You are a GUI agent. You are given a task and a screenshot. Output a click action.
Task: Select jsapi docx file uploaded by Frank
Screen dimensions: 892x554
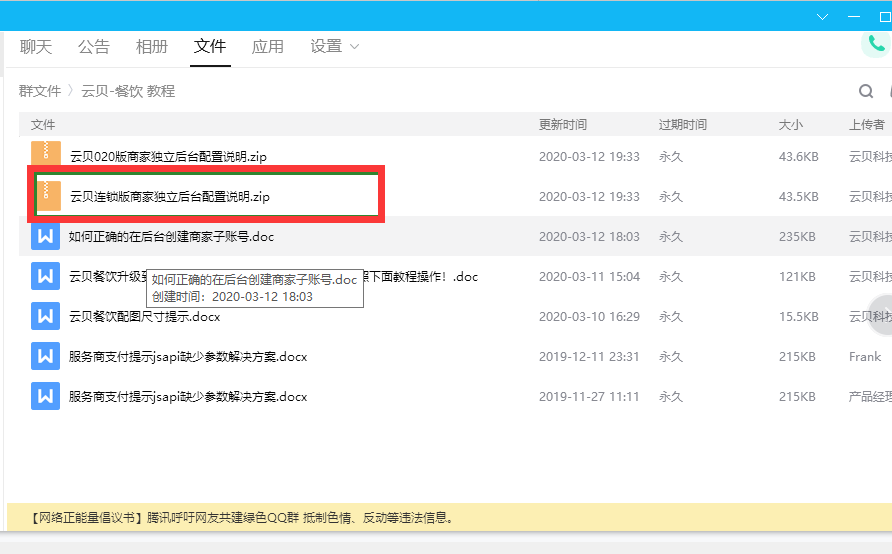[188, 357]
